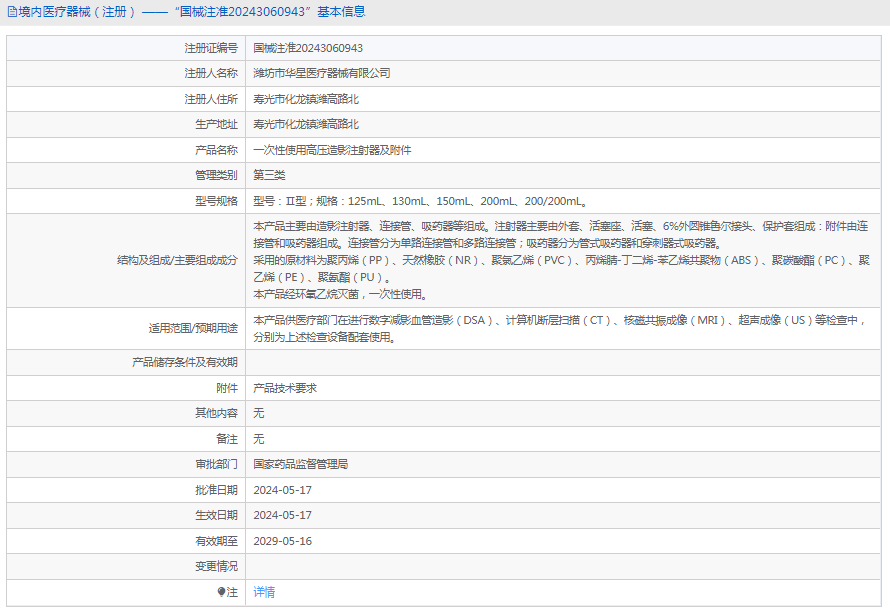
Task: Select approval date 2024-05-17 in 批准日期 row
Action: [x=282, y=491]
